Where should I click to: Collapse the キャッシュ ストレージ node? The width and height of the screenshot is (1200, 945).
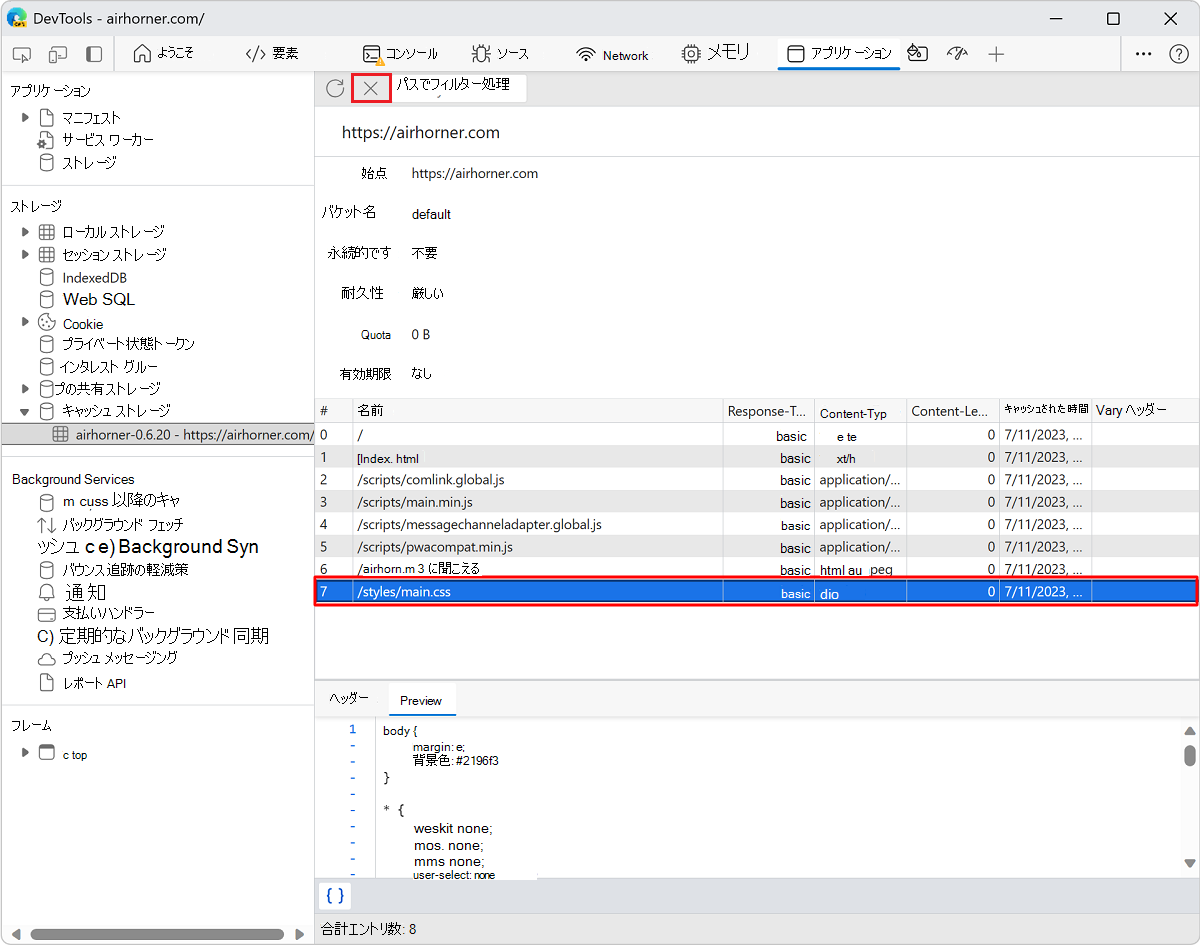pyautogui.click(x=26, y=411)
